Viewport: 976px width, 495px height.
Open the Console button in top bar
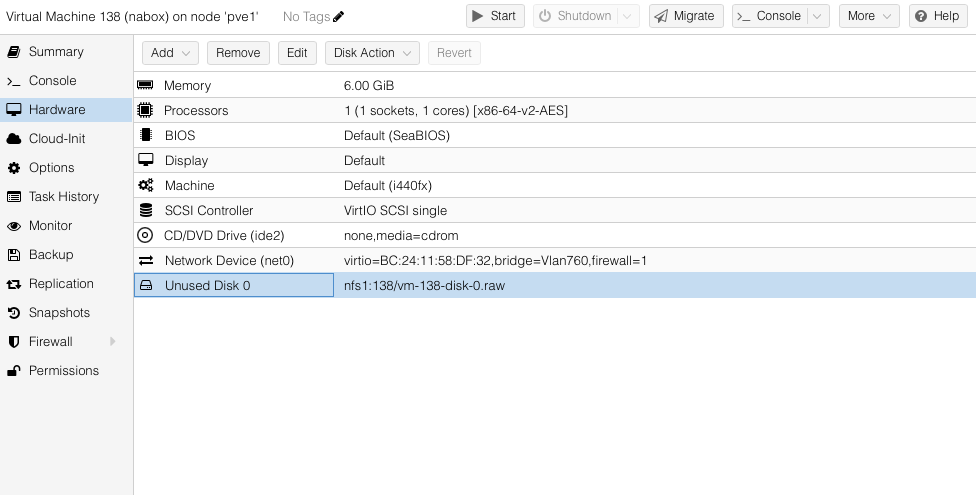(769, 16)
